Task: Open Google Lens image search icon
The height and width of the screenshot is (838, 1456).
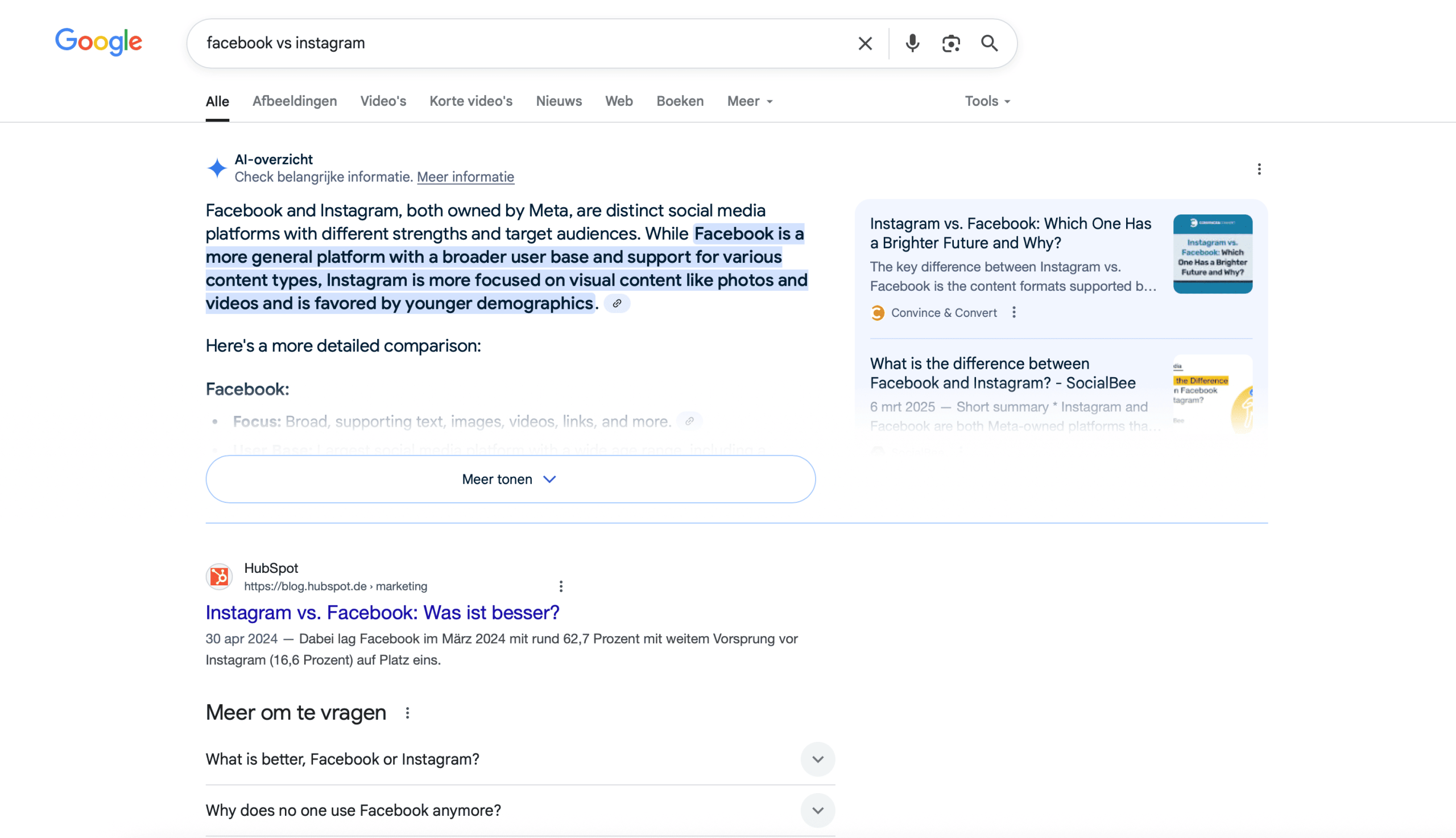Action: click(x=950, y=43)
